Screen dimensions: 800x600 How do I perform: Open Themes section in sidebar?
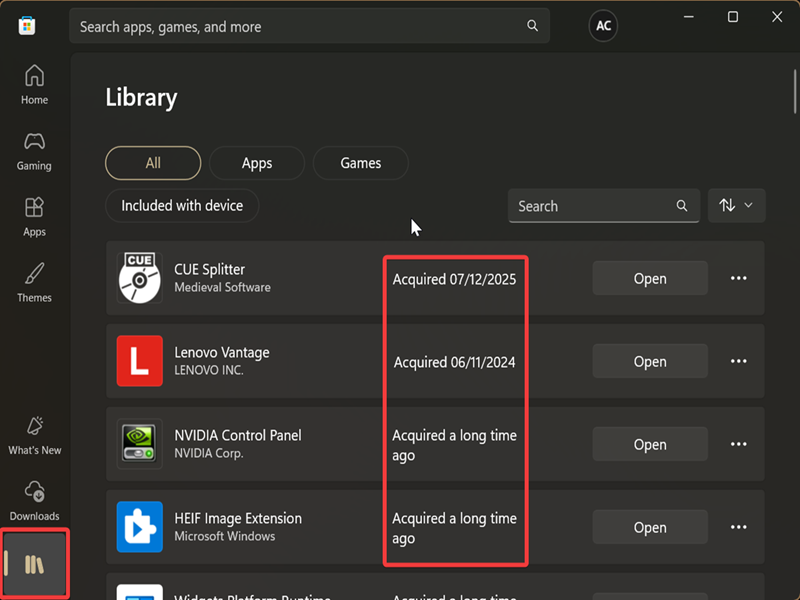[34, 283]
